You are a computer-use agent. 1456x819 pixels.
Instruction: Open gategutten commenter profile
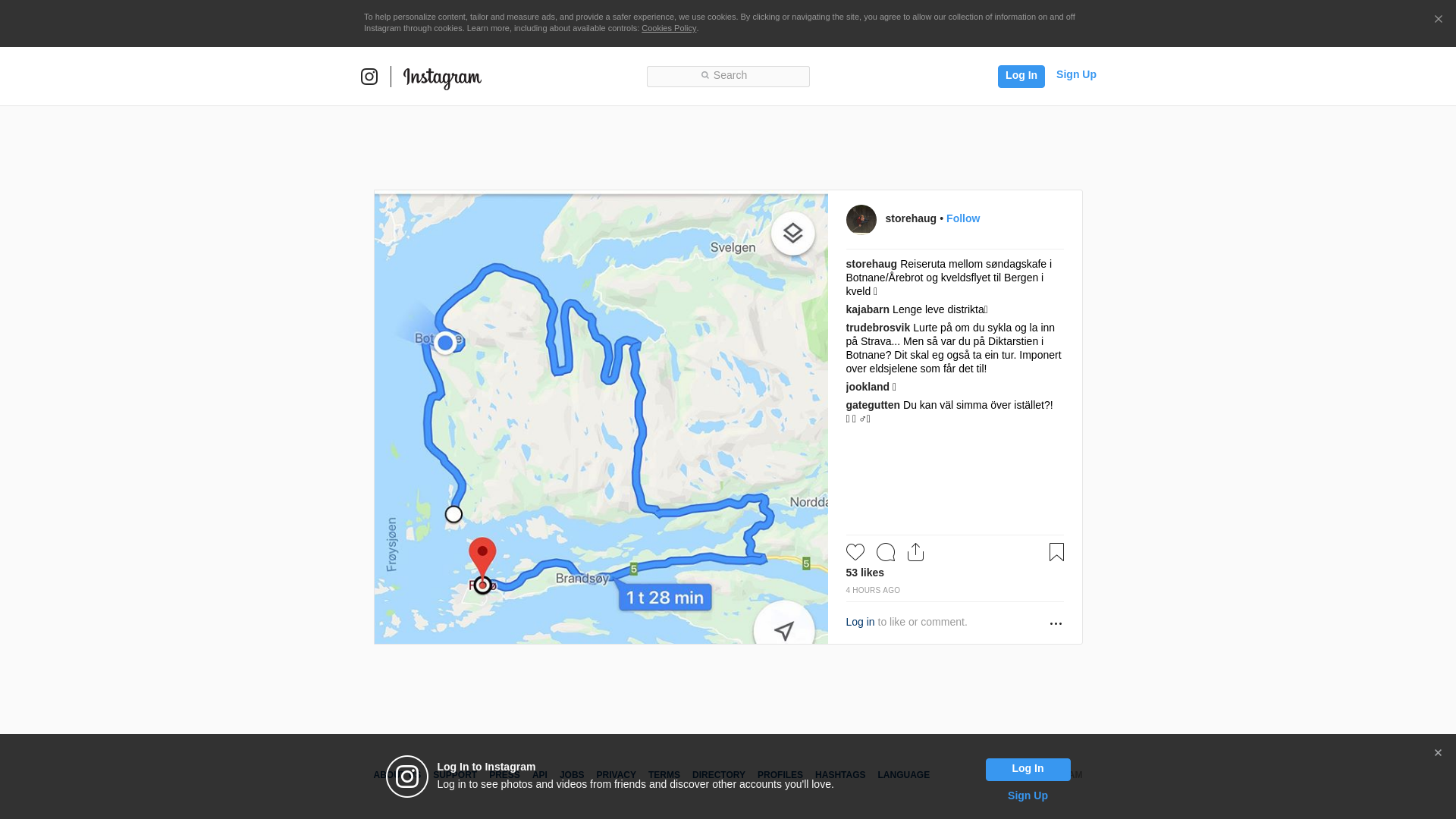pos(873,405)
